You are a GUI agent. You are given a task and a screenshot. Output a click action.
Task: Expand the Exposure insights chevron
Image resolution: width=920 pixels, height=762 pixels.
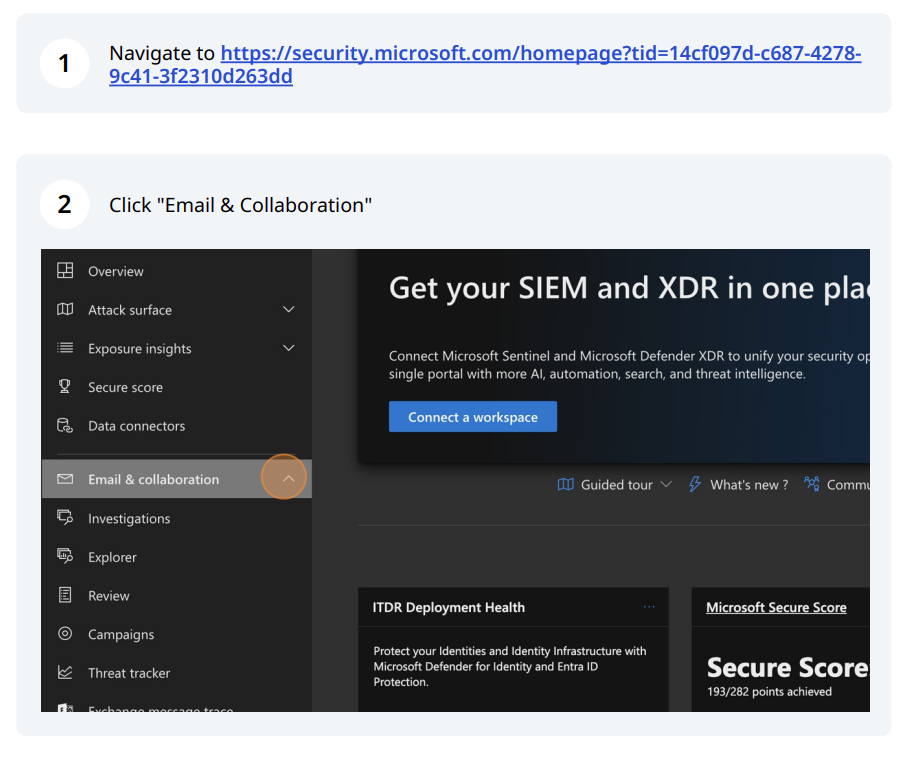coord(289,348)
